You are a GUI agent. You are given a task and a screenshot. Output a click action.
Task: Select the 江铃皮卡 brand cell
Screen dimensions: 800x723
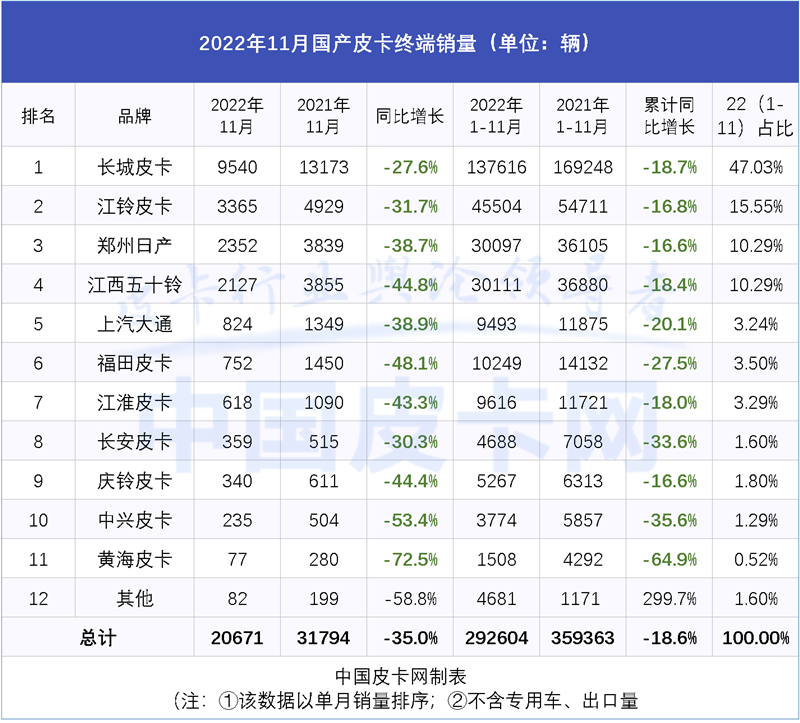coord(135,206)
